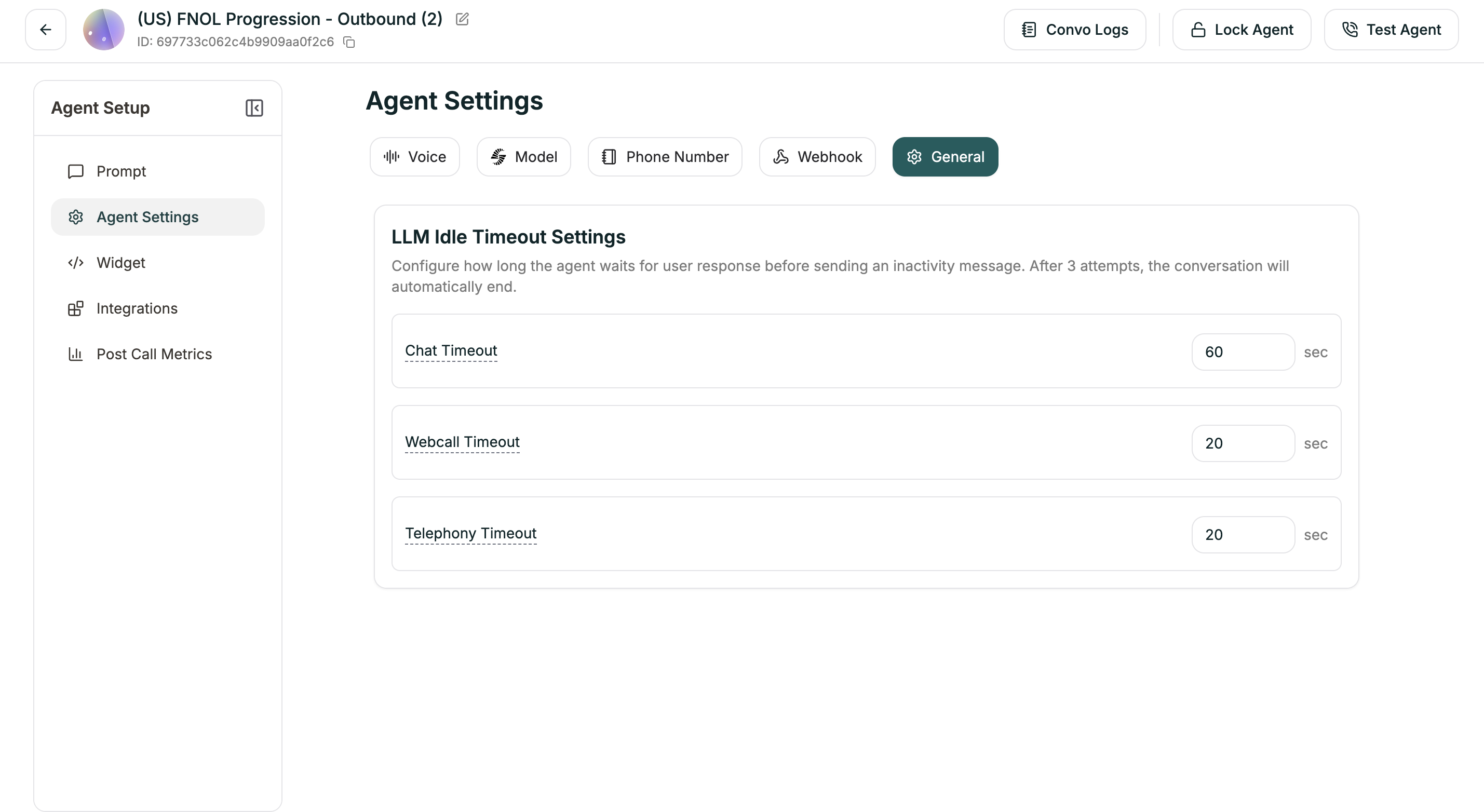Viewport: 1484px width, 812px height.
Task: Select Agent Settings in the sidebar
Action: pos(147,217)
